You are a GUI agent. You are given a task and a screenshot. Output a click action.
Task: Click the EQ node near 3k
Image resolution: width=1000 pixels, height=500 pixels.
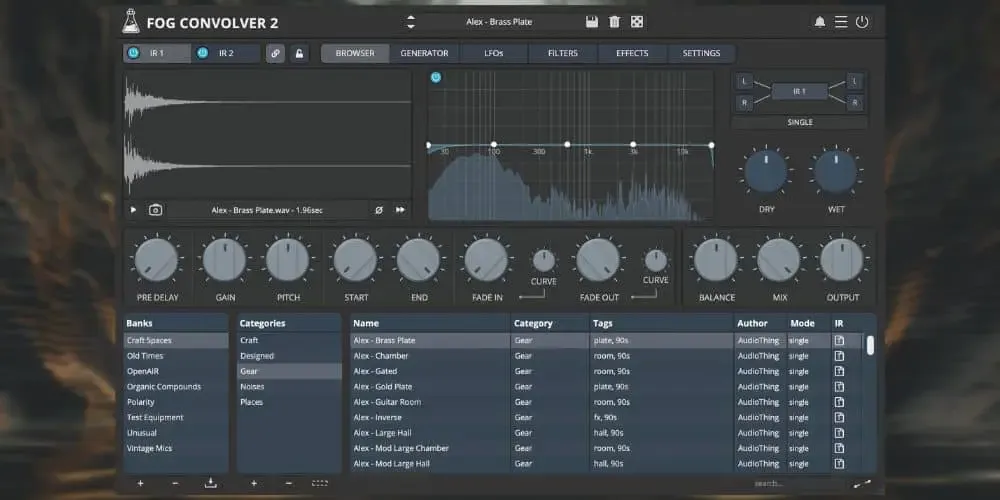point(633,145)
